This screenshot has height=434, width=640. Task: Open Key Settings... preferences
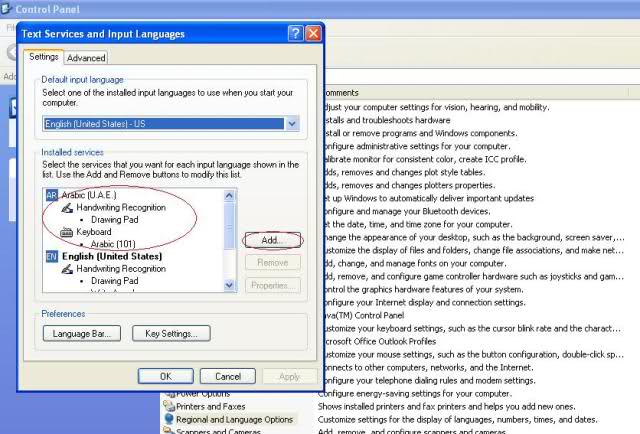[x=171, y=334]
